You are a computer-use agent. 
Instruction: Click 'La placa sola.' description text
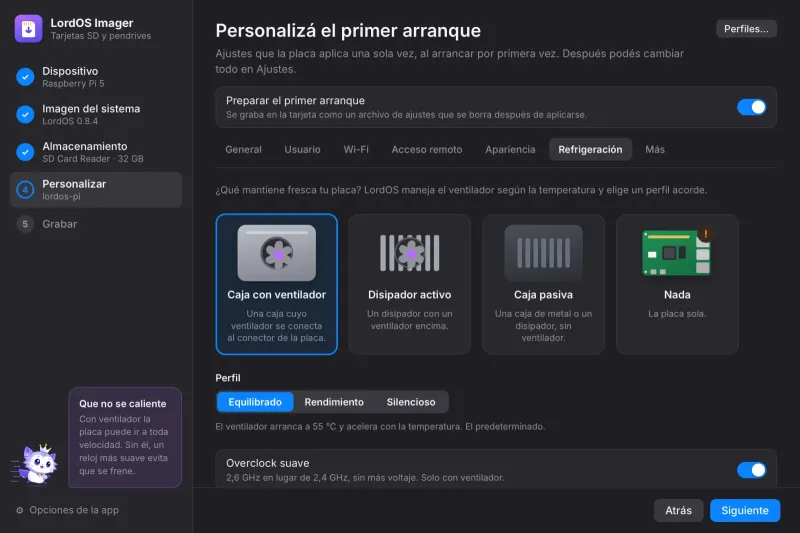pyautogui.click(x=677, y=314)
